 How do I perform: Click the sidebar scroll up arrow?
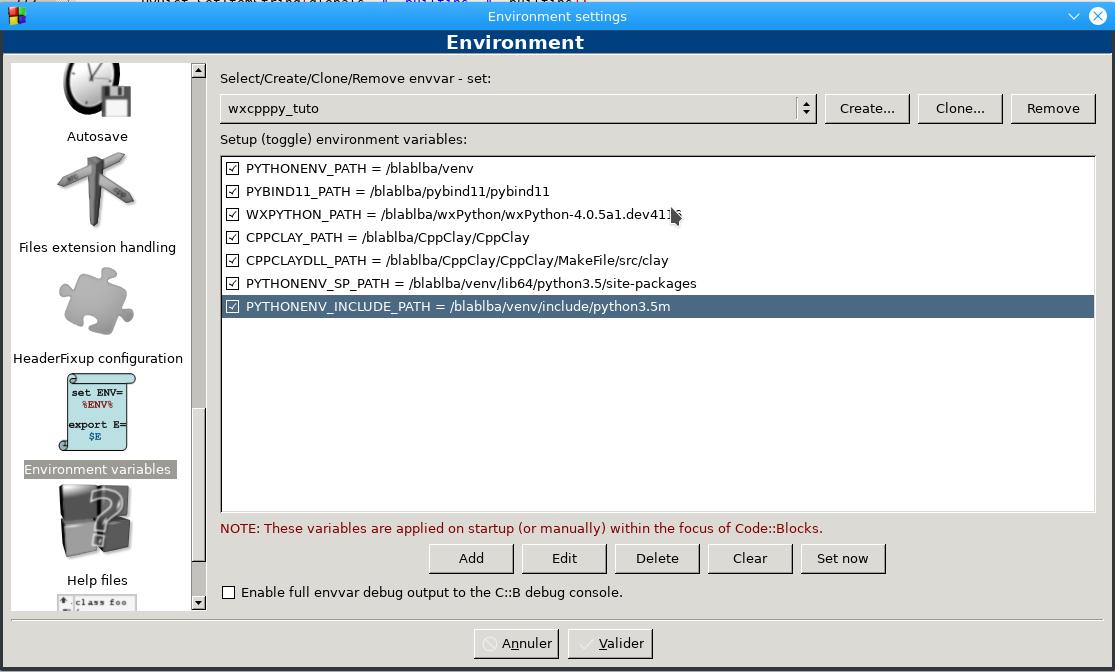pos(199,70)
